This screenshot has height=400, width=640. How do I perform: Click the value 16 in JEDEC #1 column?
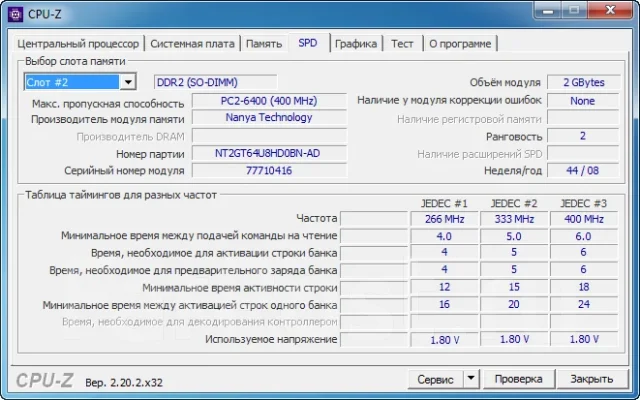[444, 304]
